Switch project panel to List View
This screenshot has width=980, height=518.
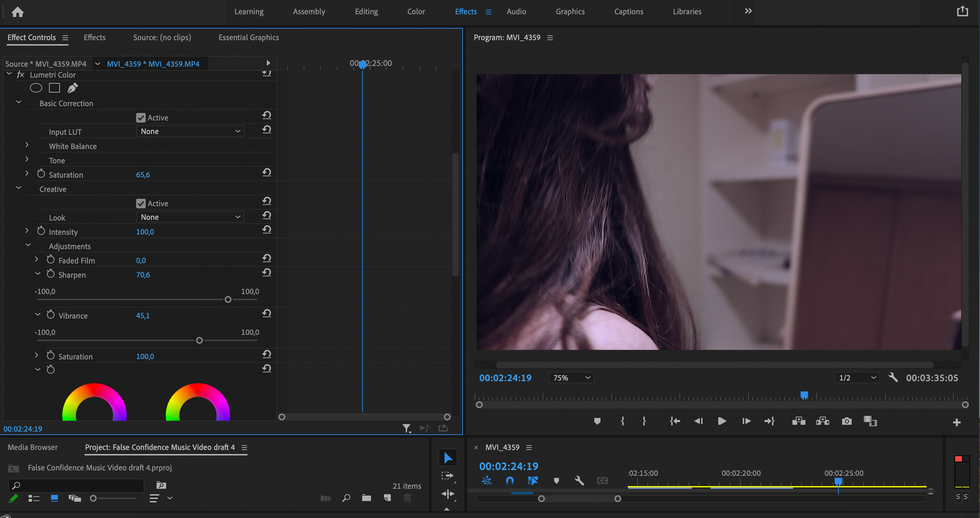point(34,499)
